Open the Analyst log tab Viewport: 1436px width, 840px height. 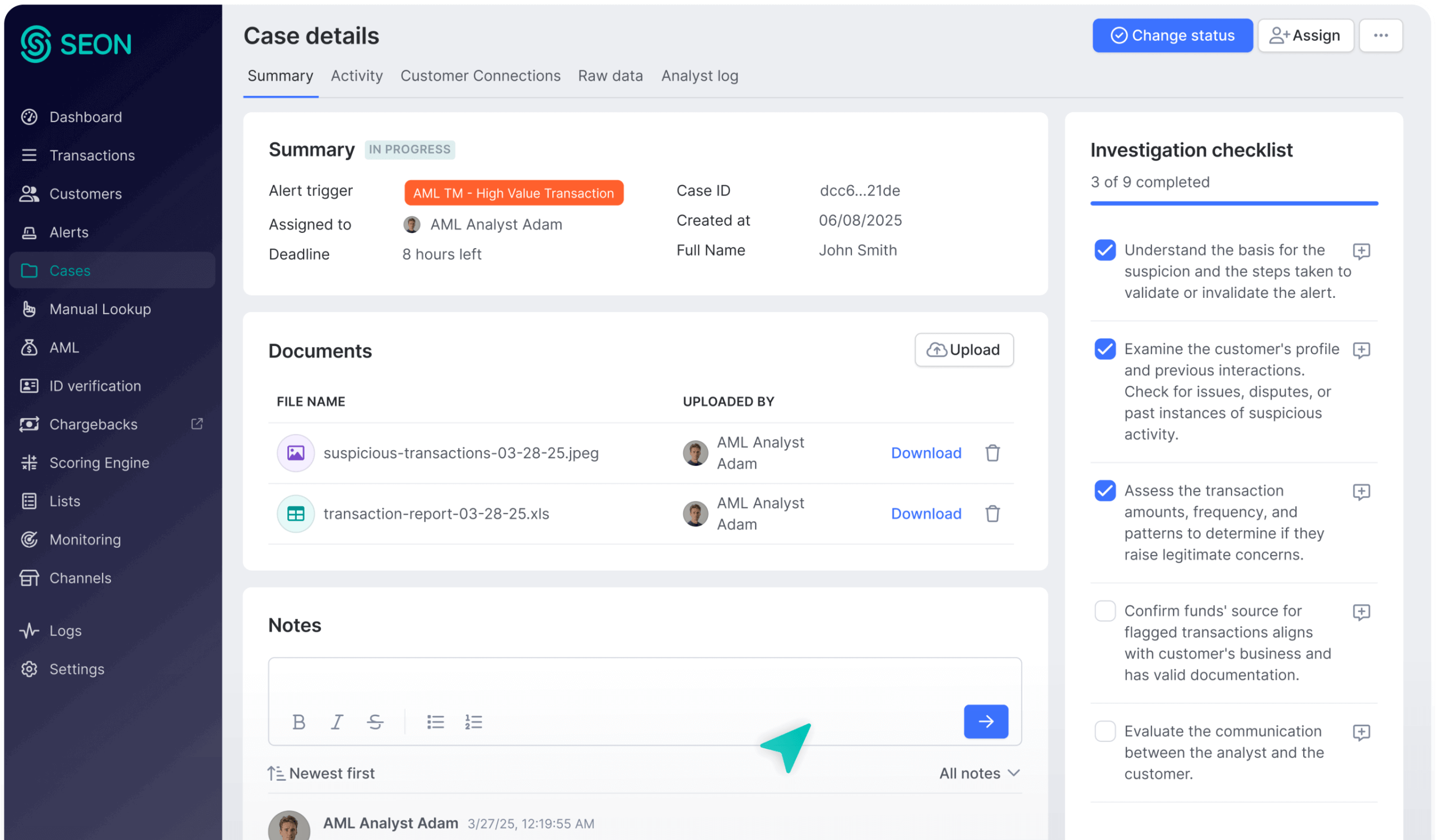click(699, 76)
